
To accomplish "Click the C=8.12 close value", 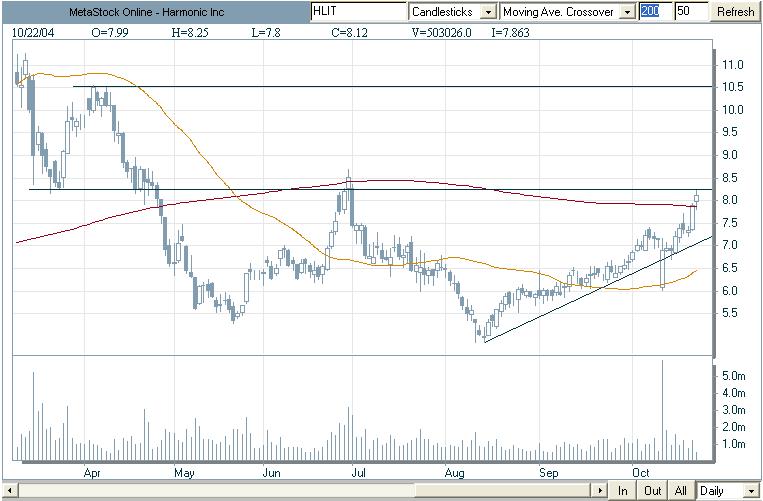I will pyautogui.click(x=349, y=33).
